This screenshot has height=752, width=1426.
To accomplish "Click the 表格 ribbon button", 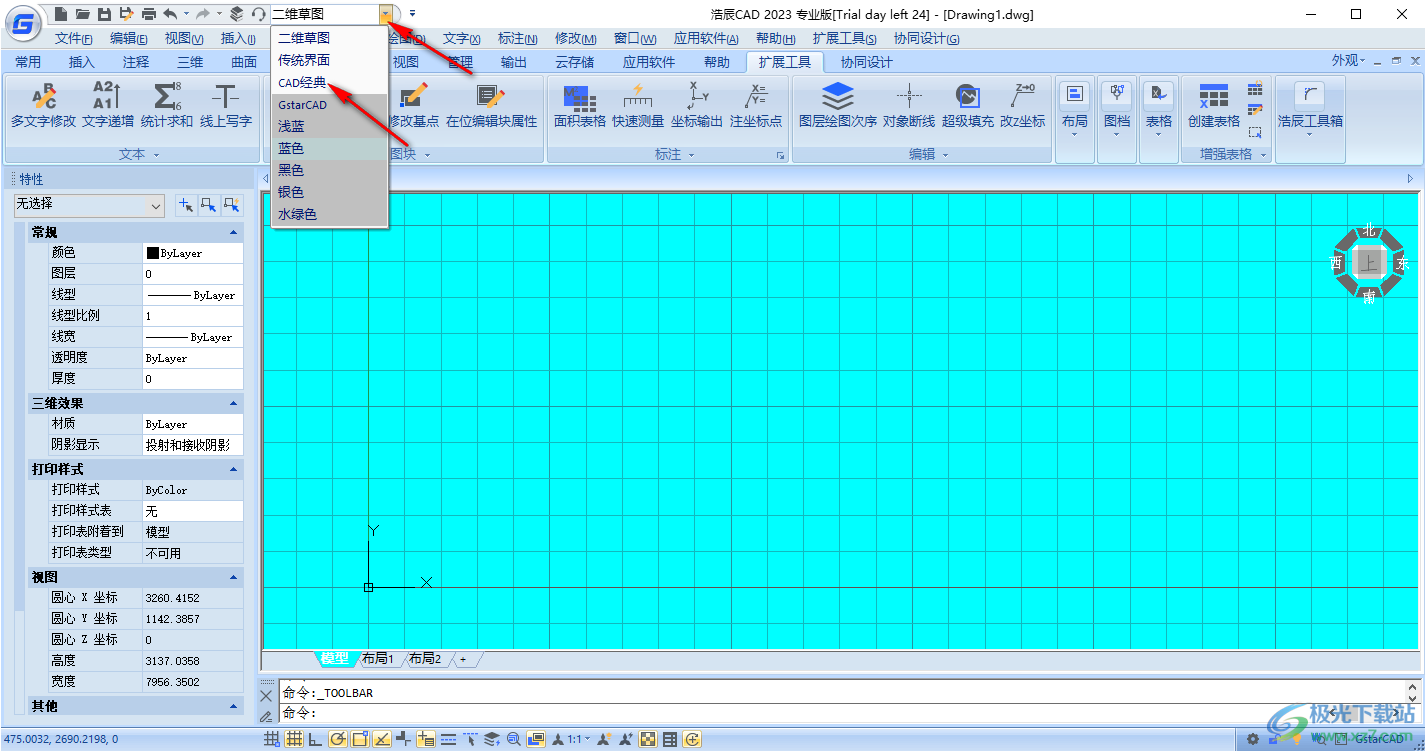I will click(x=1158, y=120).
